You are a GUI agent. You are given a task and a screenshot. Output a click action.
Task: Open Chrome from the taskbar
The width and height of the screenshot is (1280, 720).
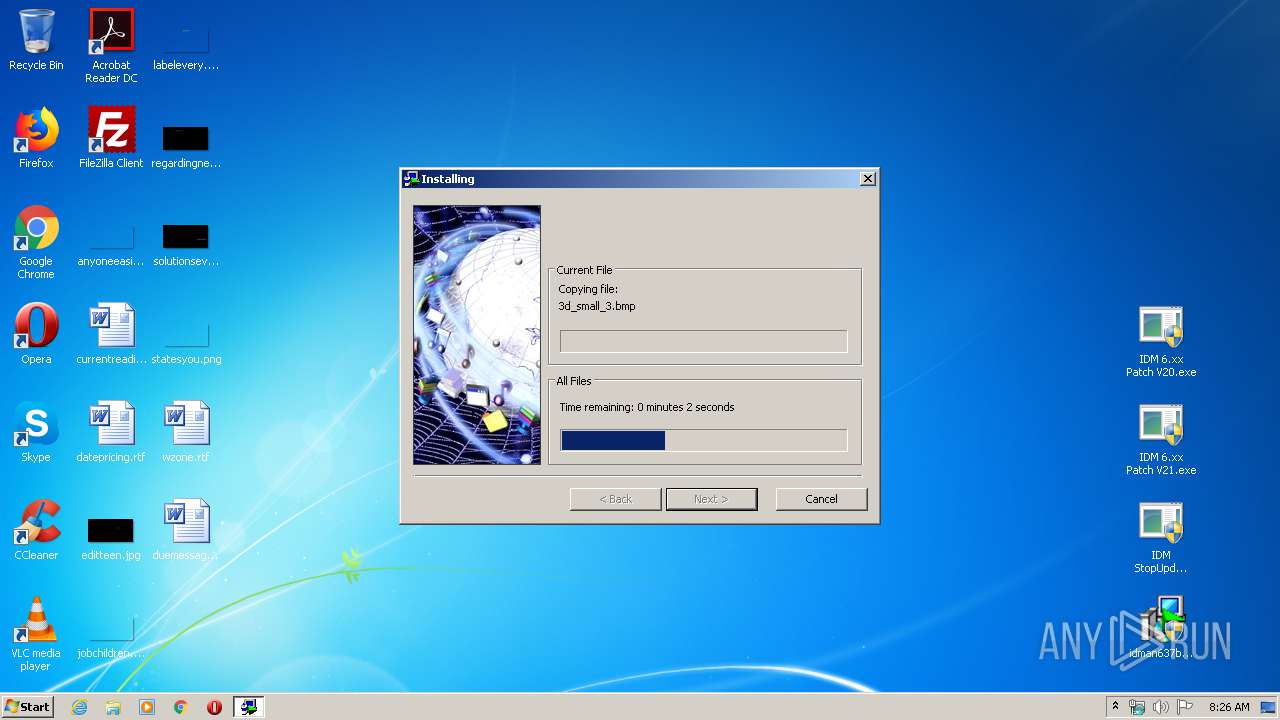click(181, 707)
